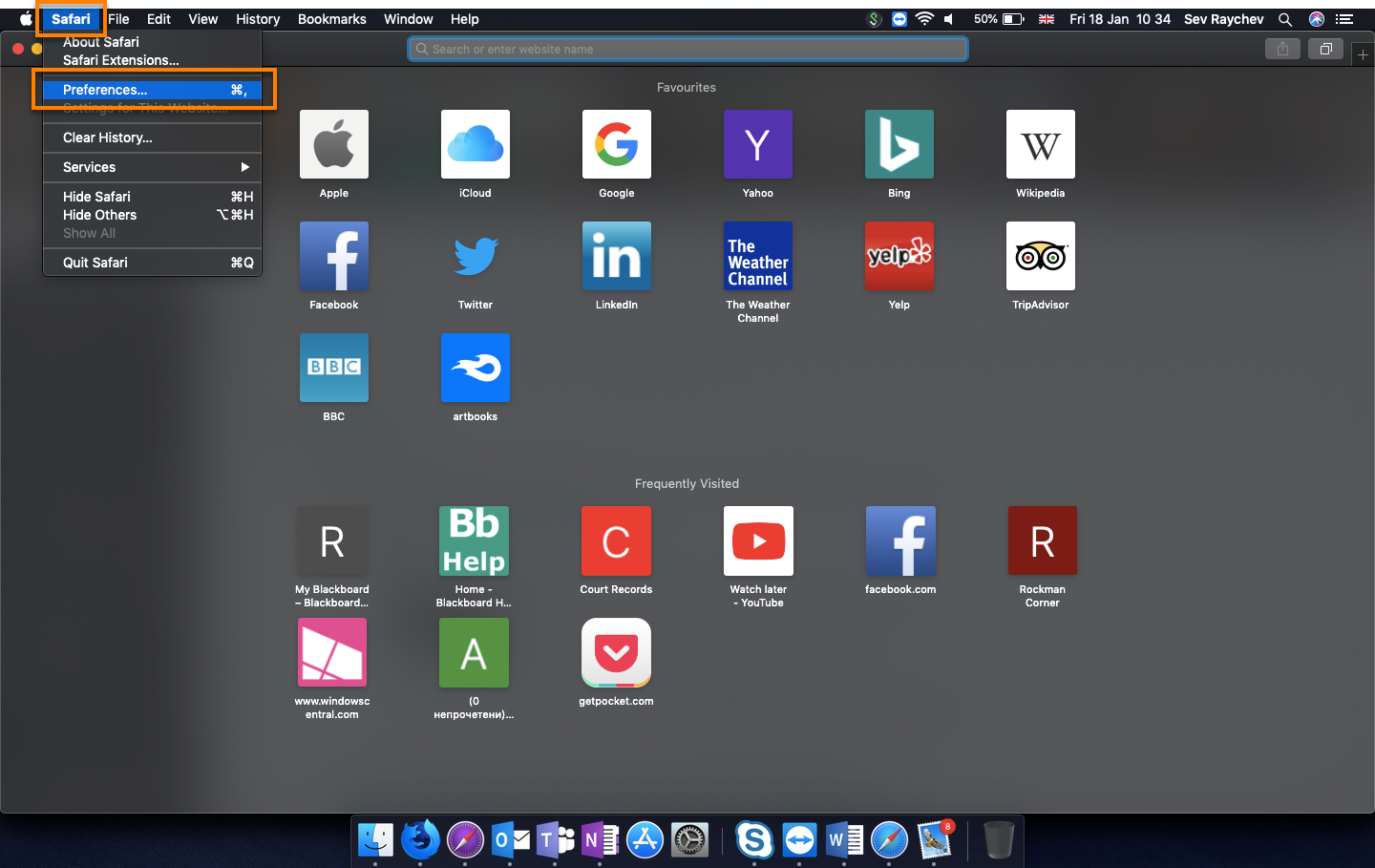Open the Apple system menu
Image resolution: width=1375 pixels, height=868 pixels.
click(x=26, y=19)
